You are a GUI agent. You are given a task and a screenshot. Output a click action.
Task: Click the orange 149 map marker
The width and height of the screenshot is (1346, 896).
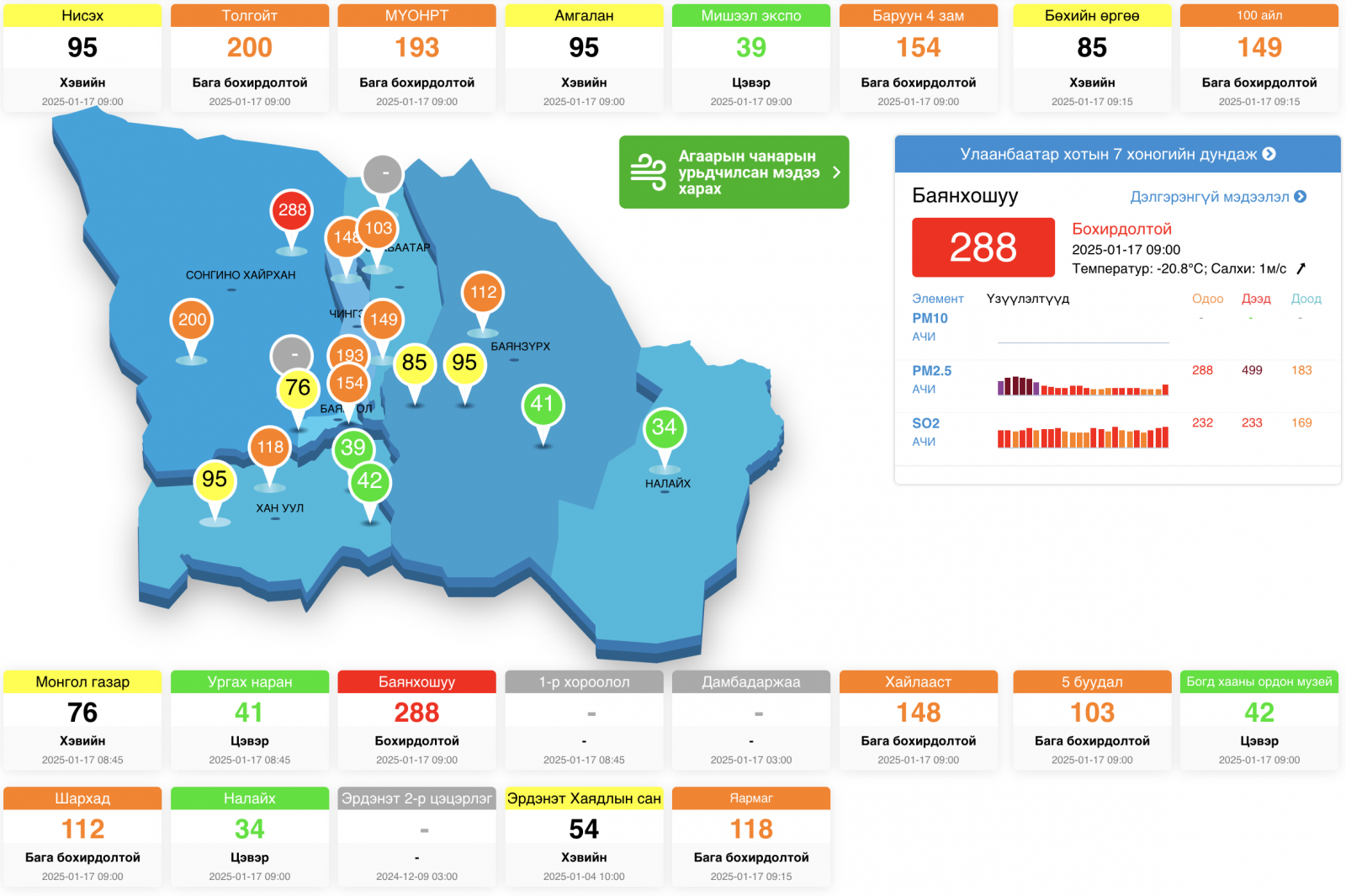(384, 320)
